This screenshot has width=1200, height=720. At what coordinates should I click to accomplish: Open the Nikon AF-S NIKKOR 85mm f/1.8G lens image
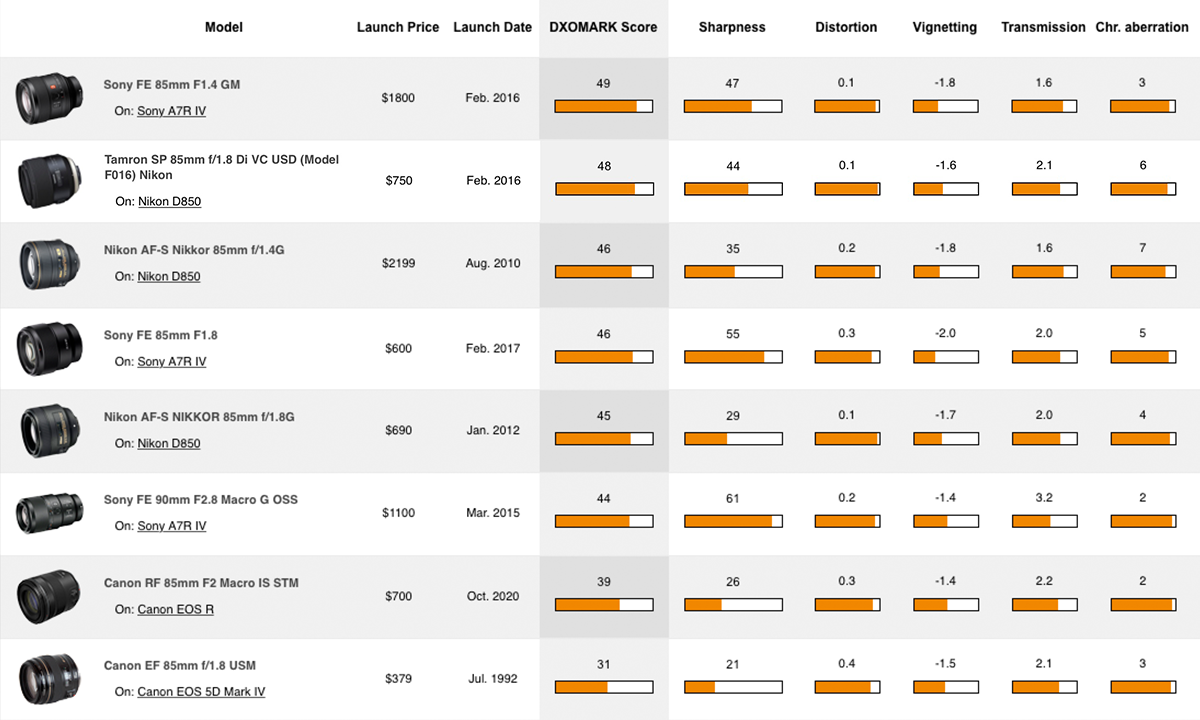point(42,431)
